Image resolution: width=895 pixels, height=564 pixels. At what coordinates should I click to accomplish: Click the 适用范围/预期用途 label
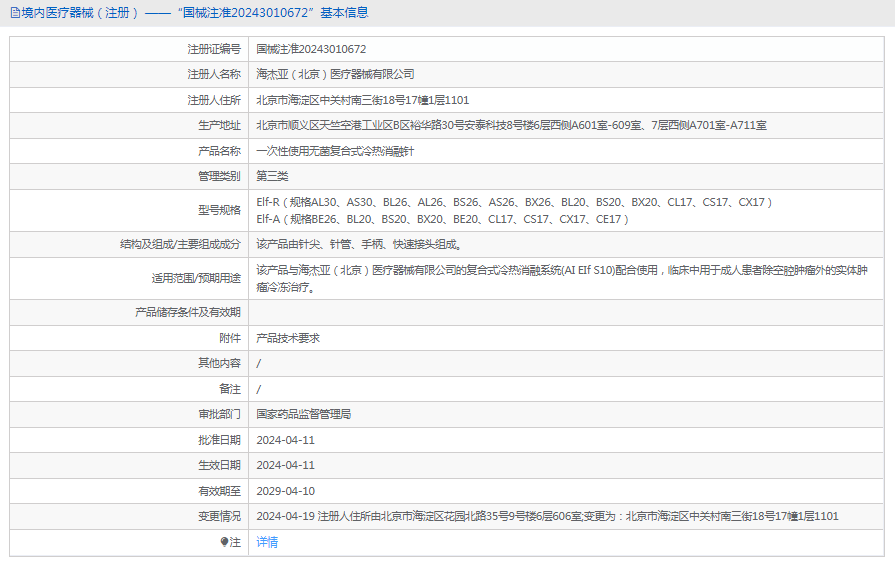tap(196, 278)
